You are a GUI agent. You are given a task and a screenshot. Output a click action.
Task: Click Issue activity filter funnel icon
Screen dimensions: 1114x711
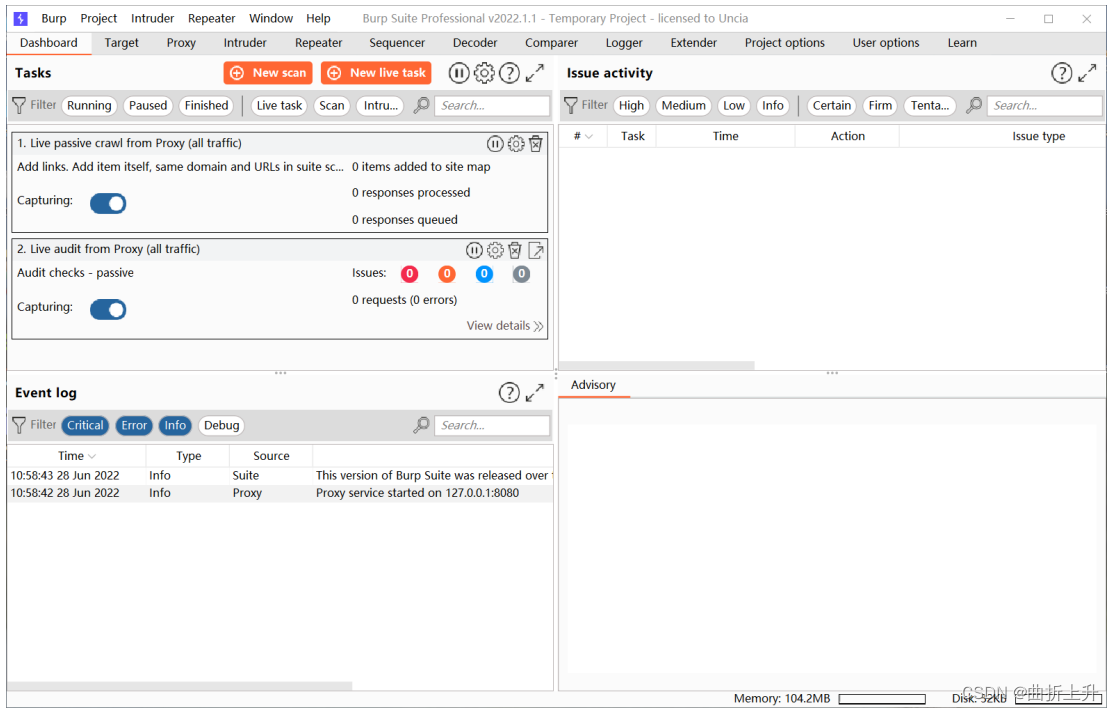570,106
